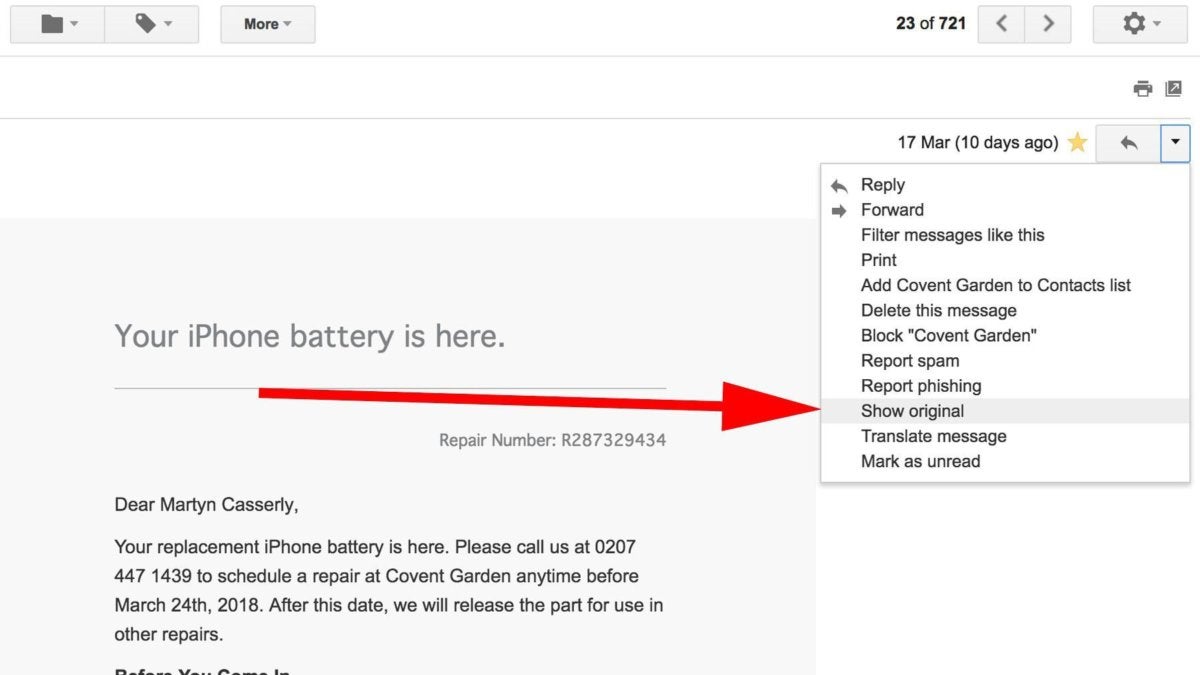Go to the newer message arrow

click(x=1001, y=24)
